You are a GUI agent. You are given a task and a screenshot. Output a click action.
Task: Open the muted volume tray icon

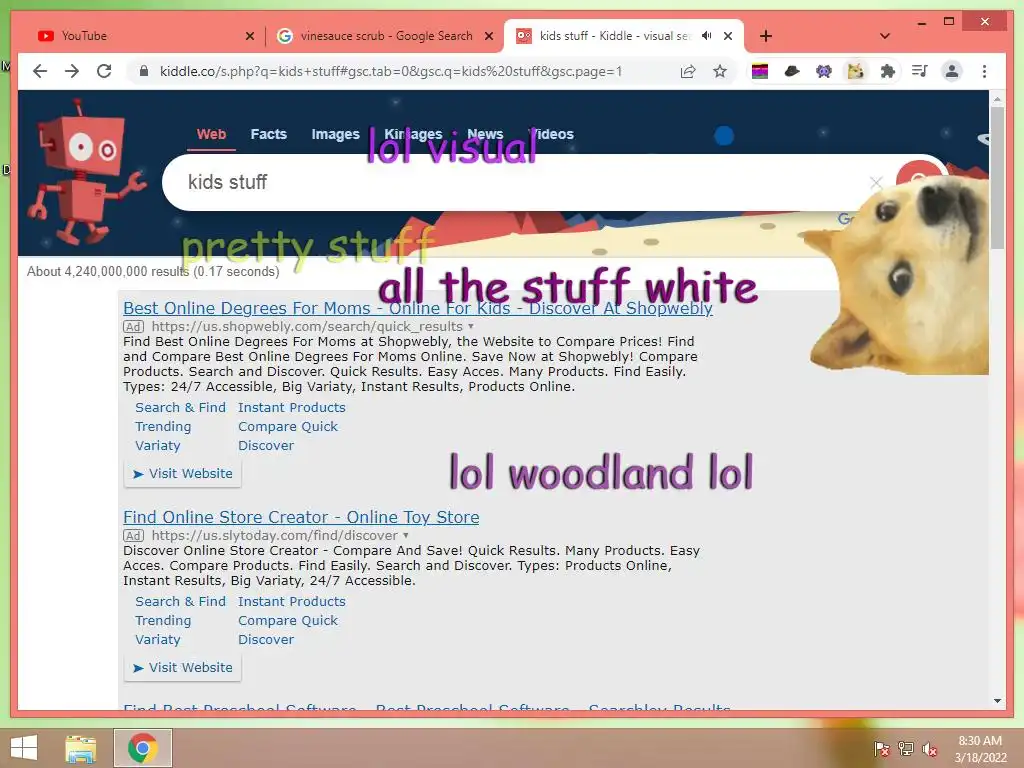tap(929, 749)
